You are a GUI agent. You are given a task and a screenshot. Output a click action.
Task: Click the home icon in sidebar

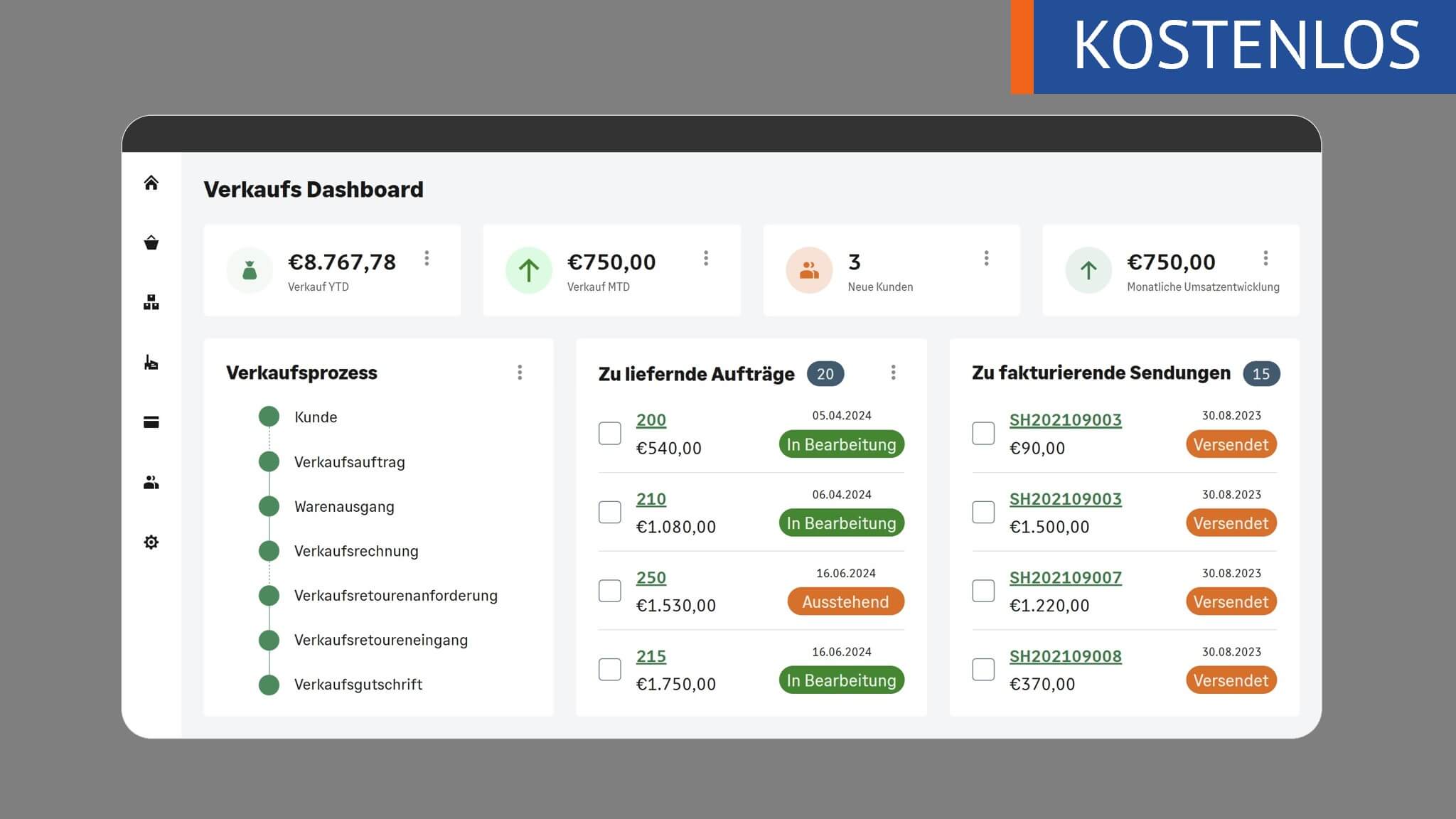pos(151,183)
